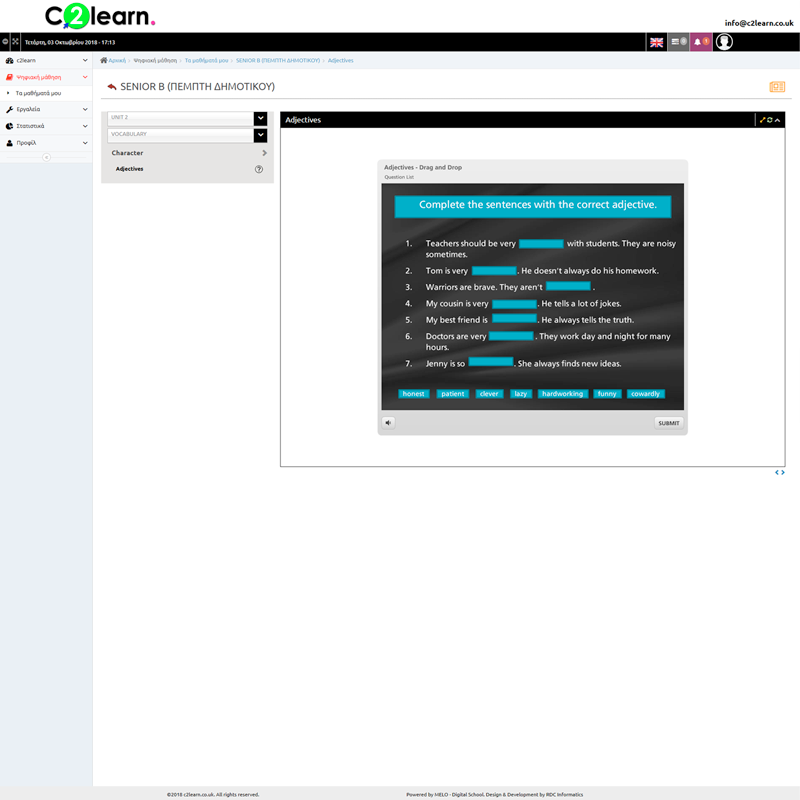Click the UK flag language icon

click(x=657, y=42)
